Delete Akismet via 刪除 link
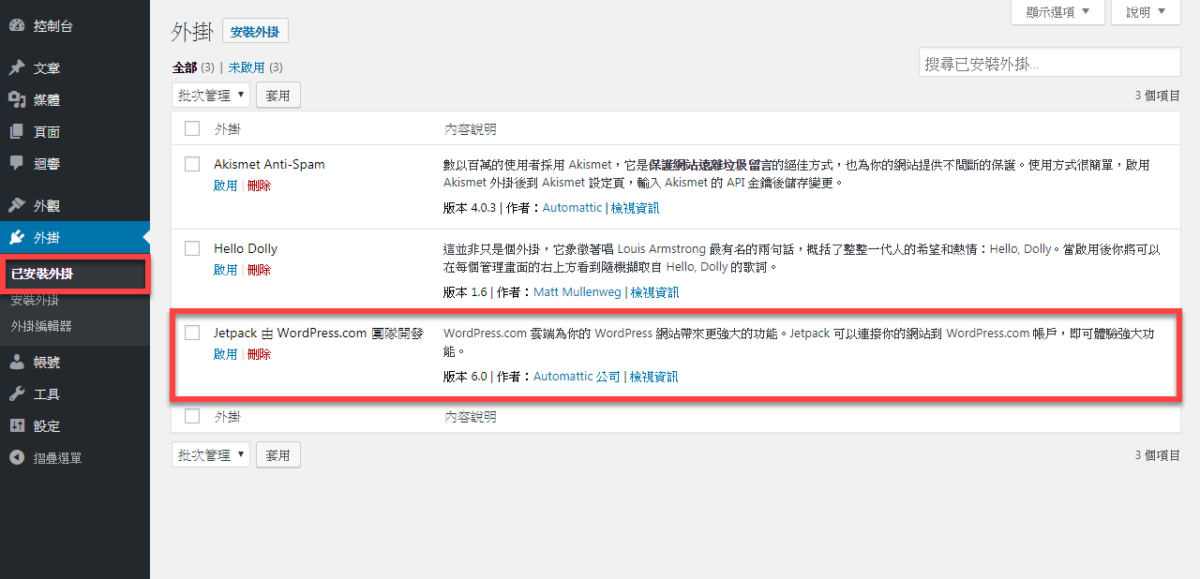 pyautogui.click(x=259, y=186)
